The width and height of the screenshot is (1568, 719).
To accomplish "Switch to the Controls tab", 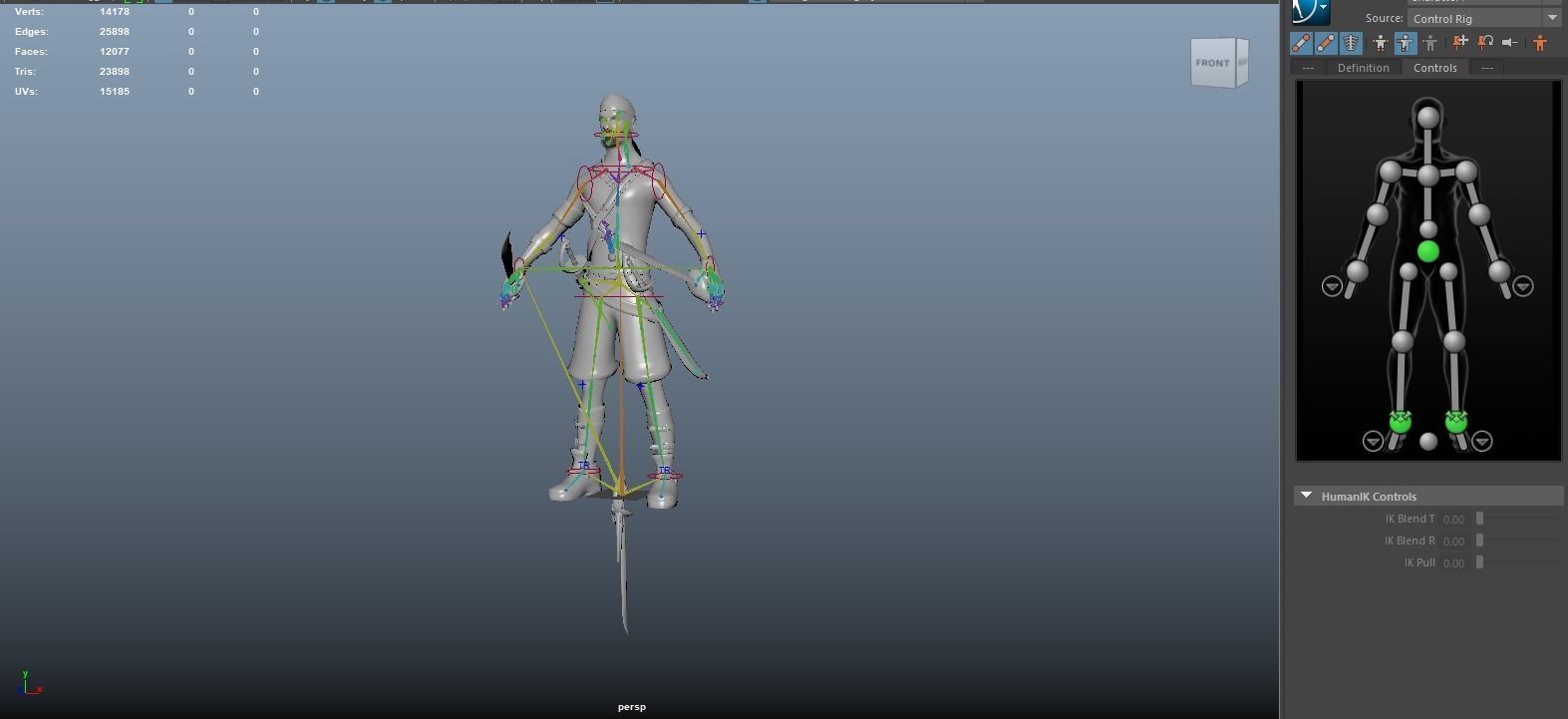I will [x=1434, y=68].
